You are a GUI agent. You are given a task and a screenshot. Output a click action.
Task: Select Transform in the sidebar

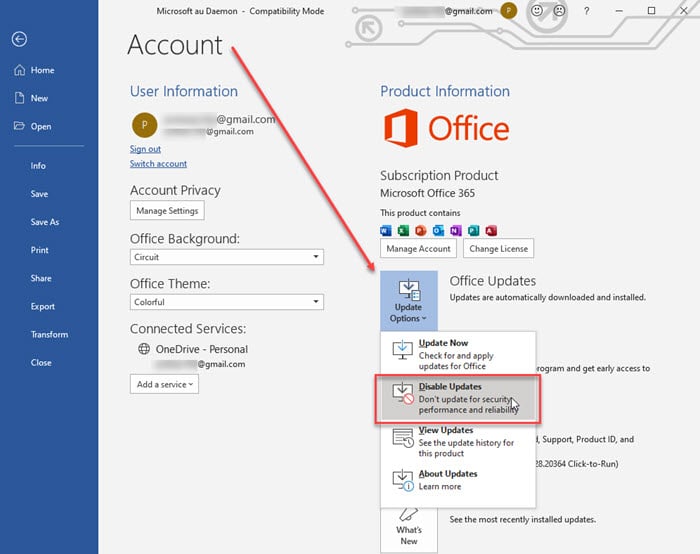tap(50, 334)
